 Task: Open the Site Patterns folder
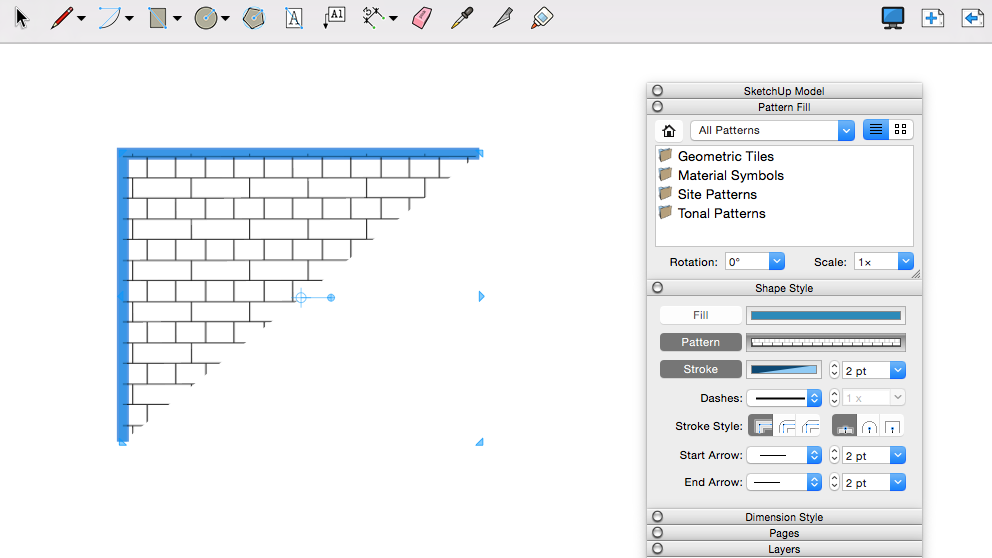tap(716, 194)
